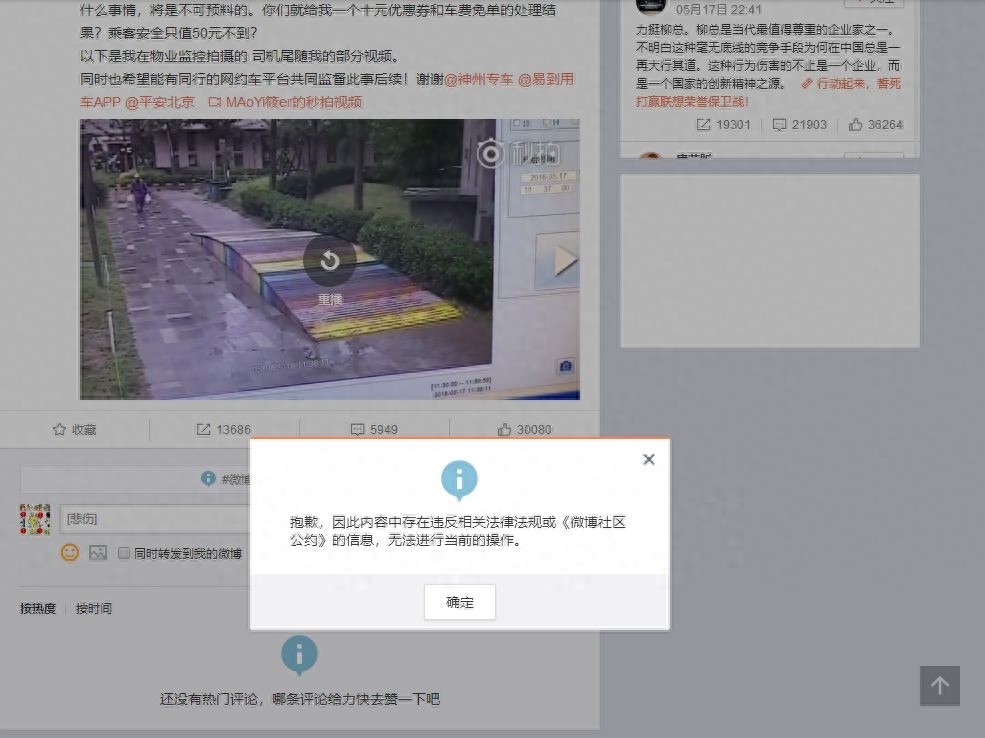Image resolution: width=985 pixels, height=738 pixels.
Task: Focus the comment input field
Action: coord(155,519)
